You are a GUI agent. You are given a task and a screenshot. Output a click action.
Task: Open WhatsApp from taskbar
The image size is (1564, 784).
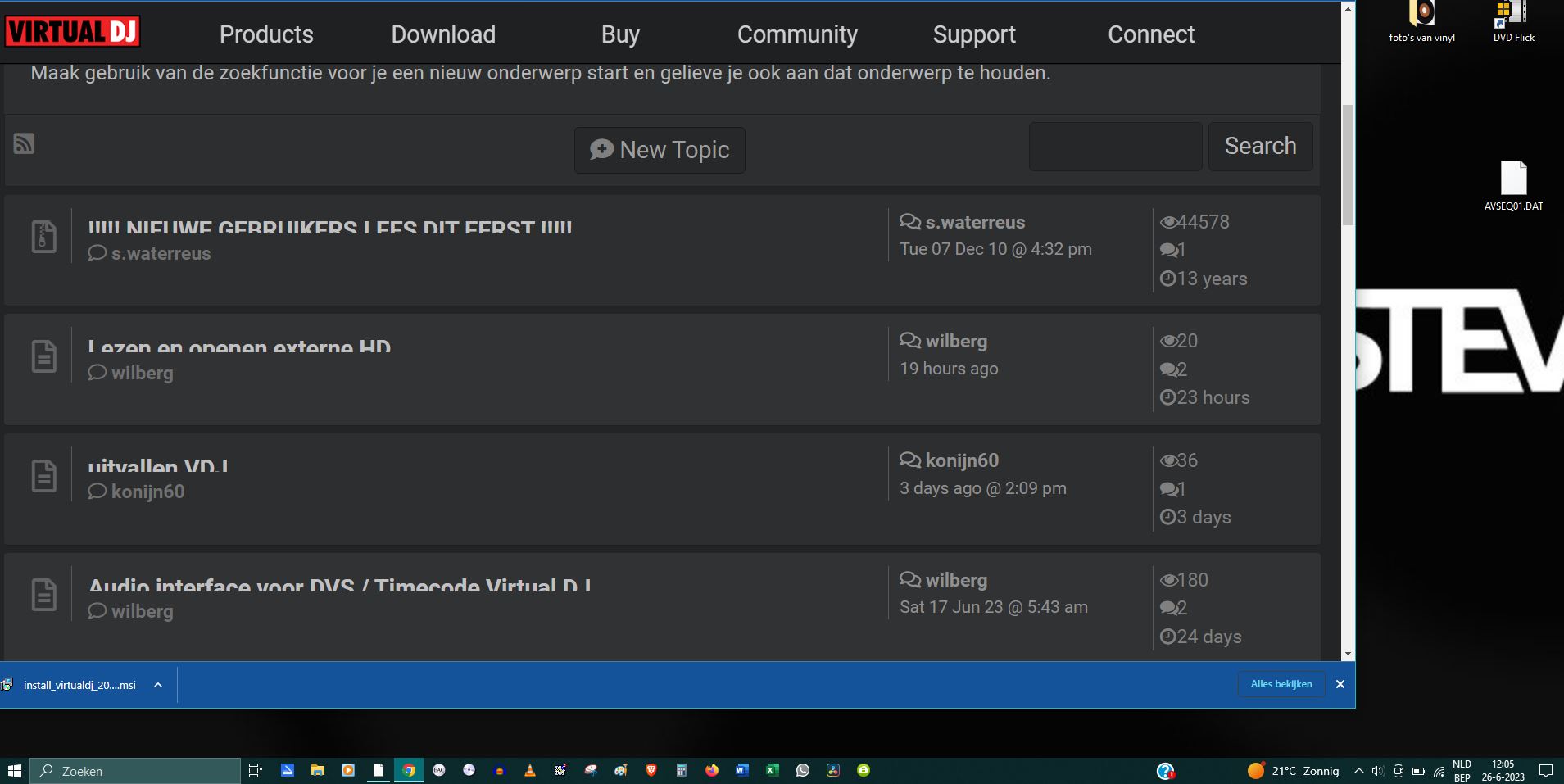pos(803,770)
